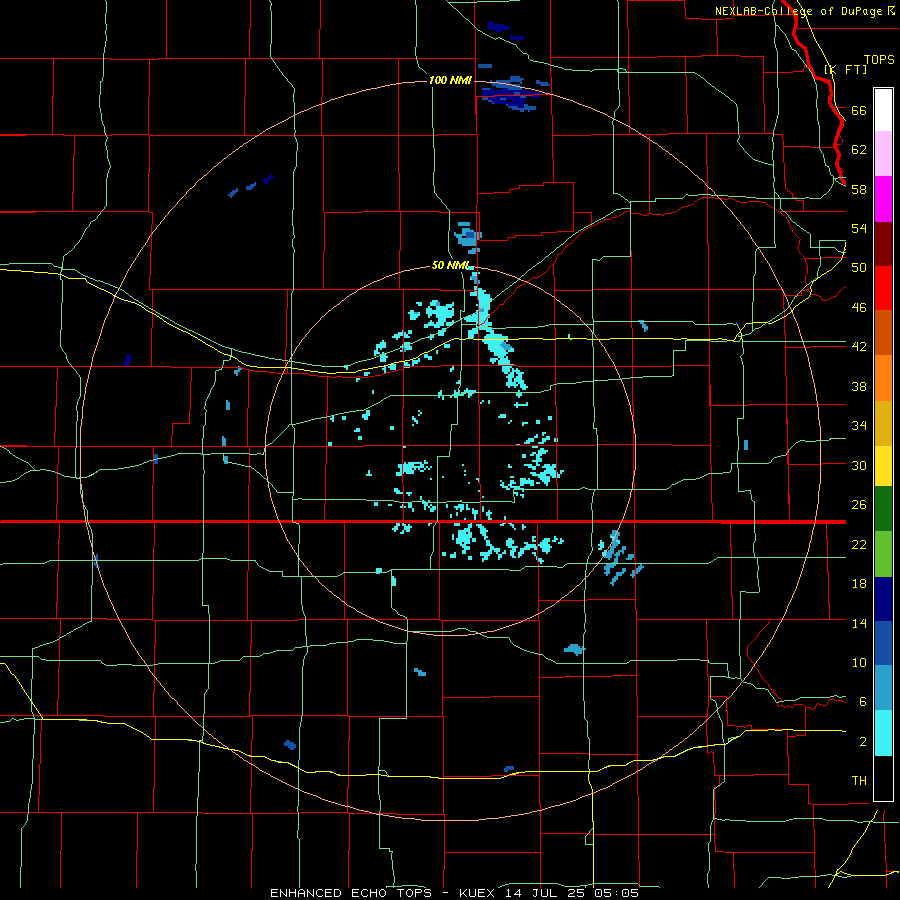Screen dimensions: 900x900
Task: Click the dark orange swatch in the legend
Action: [883, 332]
